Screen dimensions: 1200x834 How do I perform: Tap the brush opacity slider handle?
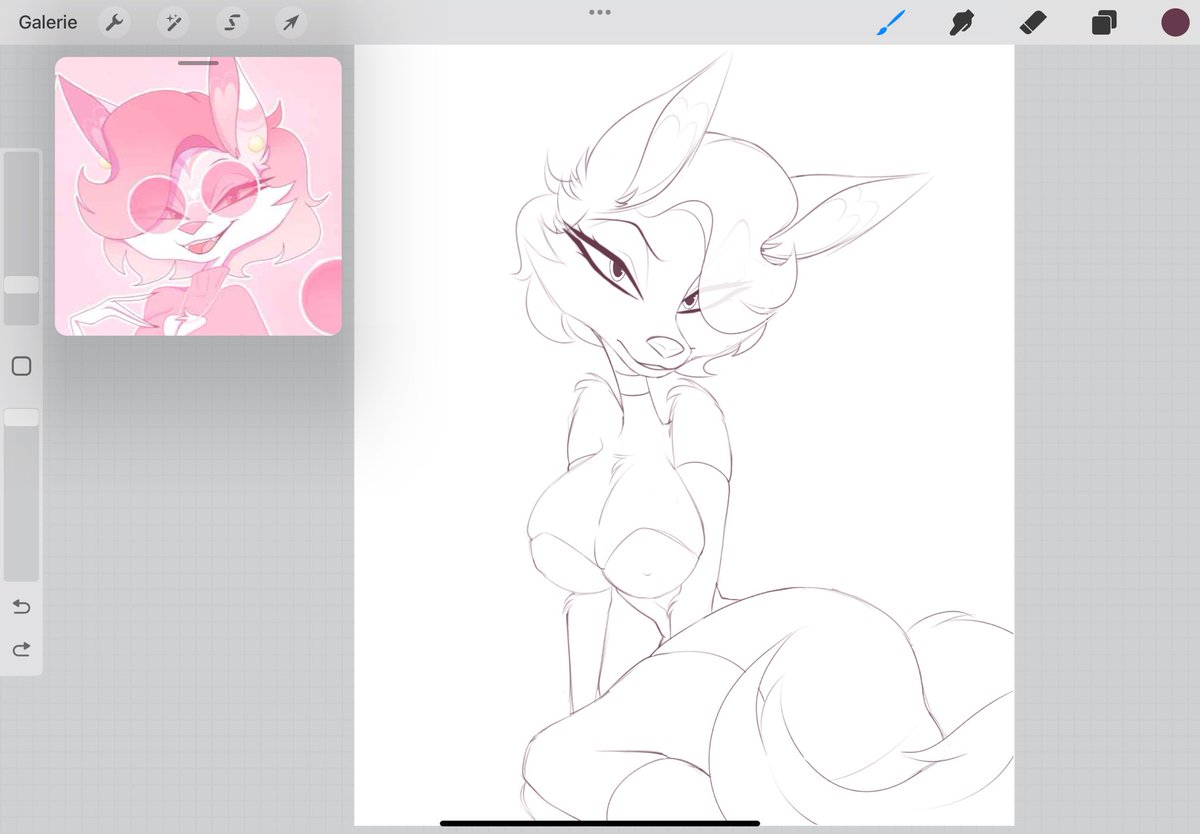pos(21,417)
